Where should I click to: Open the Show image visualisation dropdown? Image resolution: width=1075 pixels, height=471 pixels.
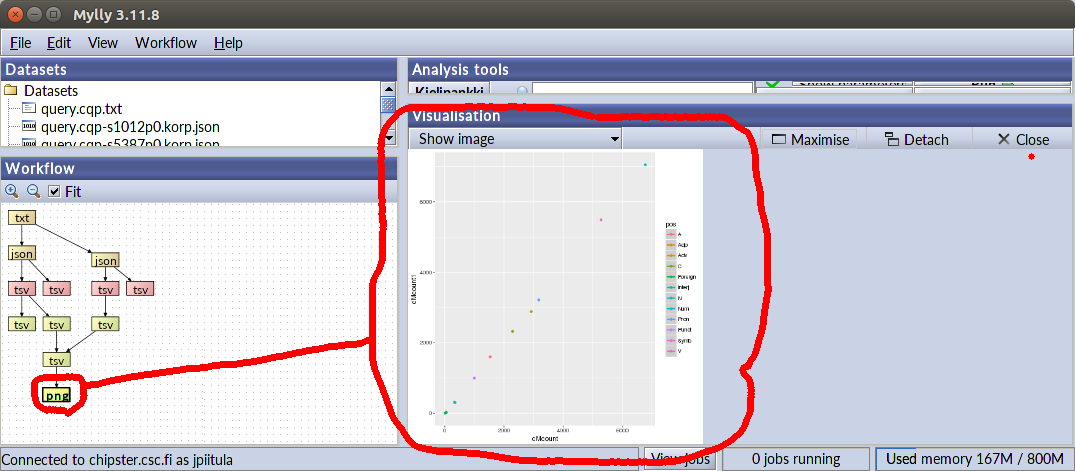coord(515,139)
